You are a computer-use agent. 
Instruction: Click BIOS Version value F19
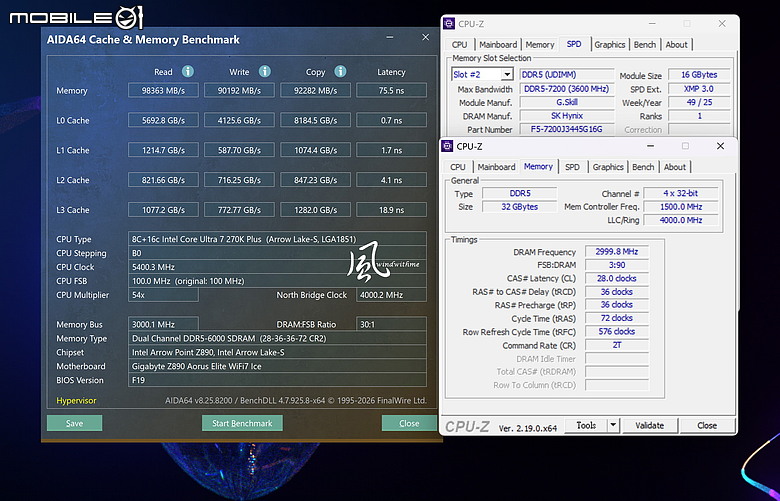(x=277, y=380)
